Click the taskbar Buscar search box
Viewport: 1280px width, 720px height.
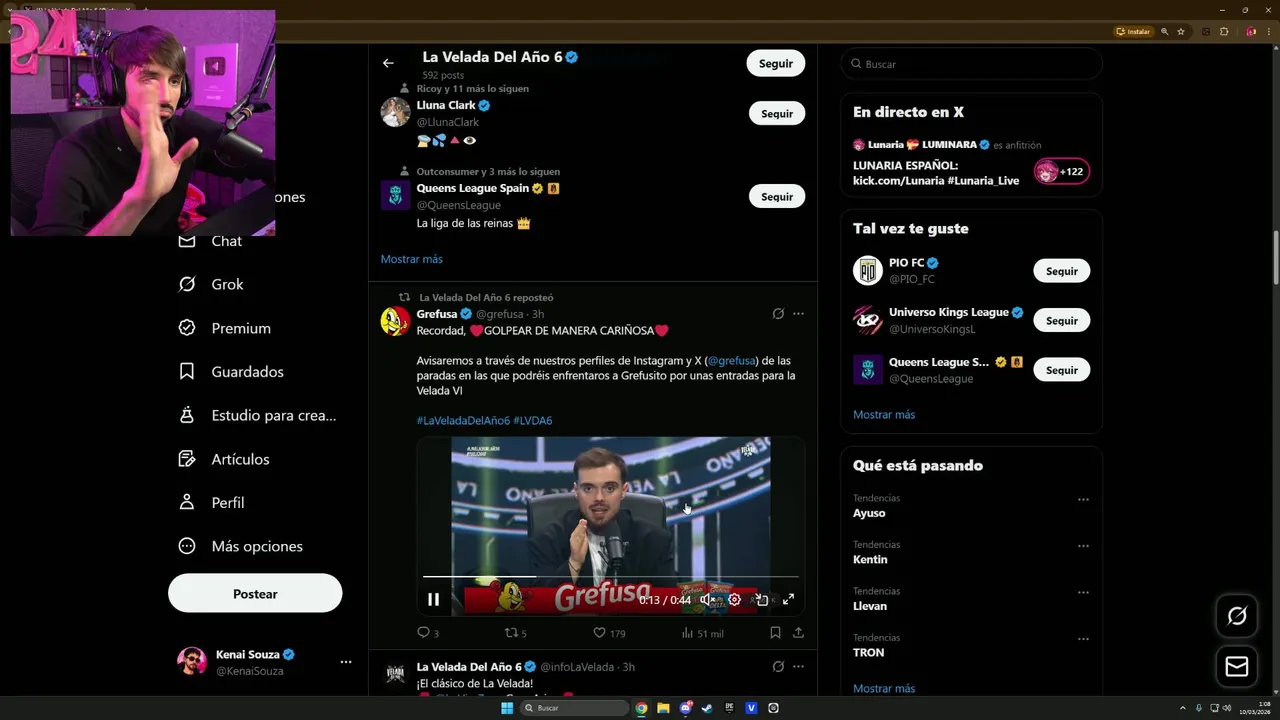coord(574,708)
